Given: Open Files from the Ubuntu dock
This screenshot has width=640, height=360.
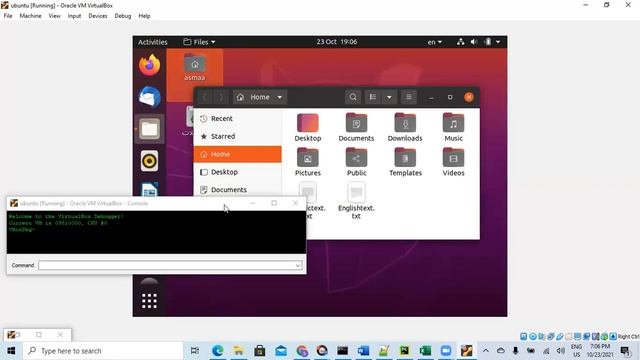Looking at the screenshot, I should (149, 129).
